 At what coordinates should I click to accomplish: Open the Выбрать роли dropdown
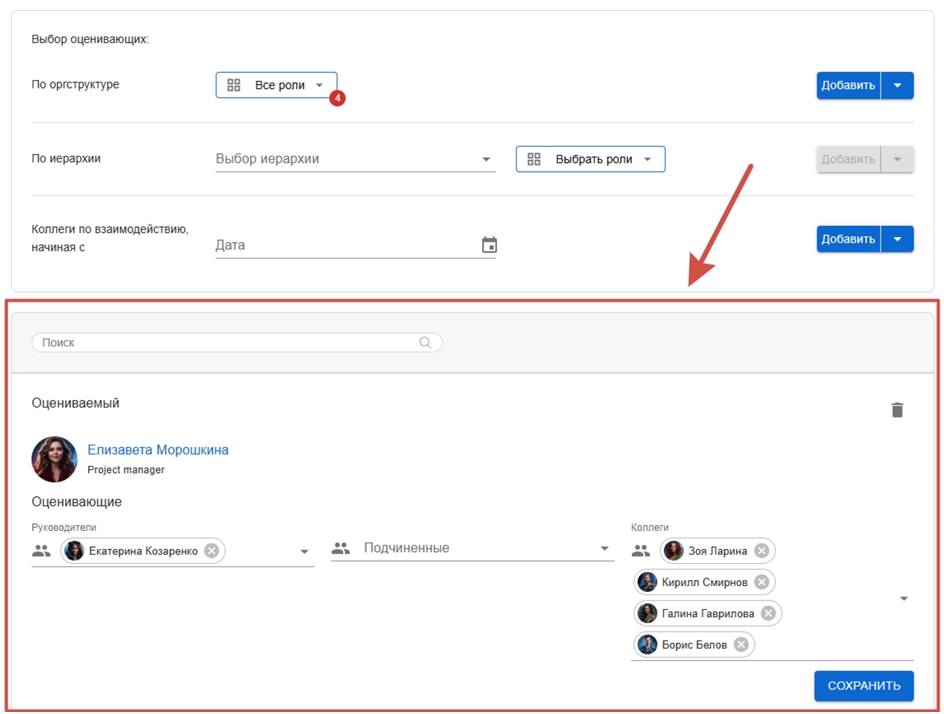coord(590,159)
